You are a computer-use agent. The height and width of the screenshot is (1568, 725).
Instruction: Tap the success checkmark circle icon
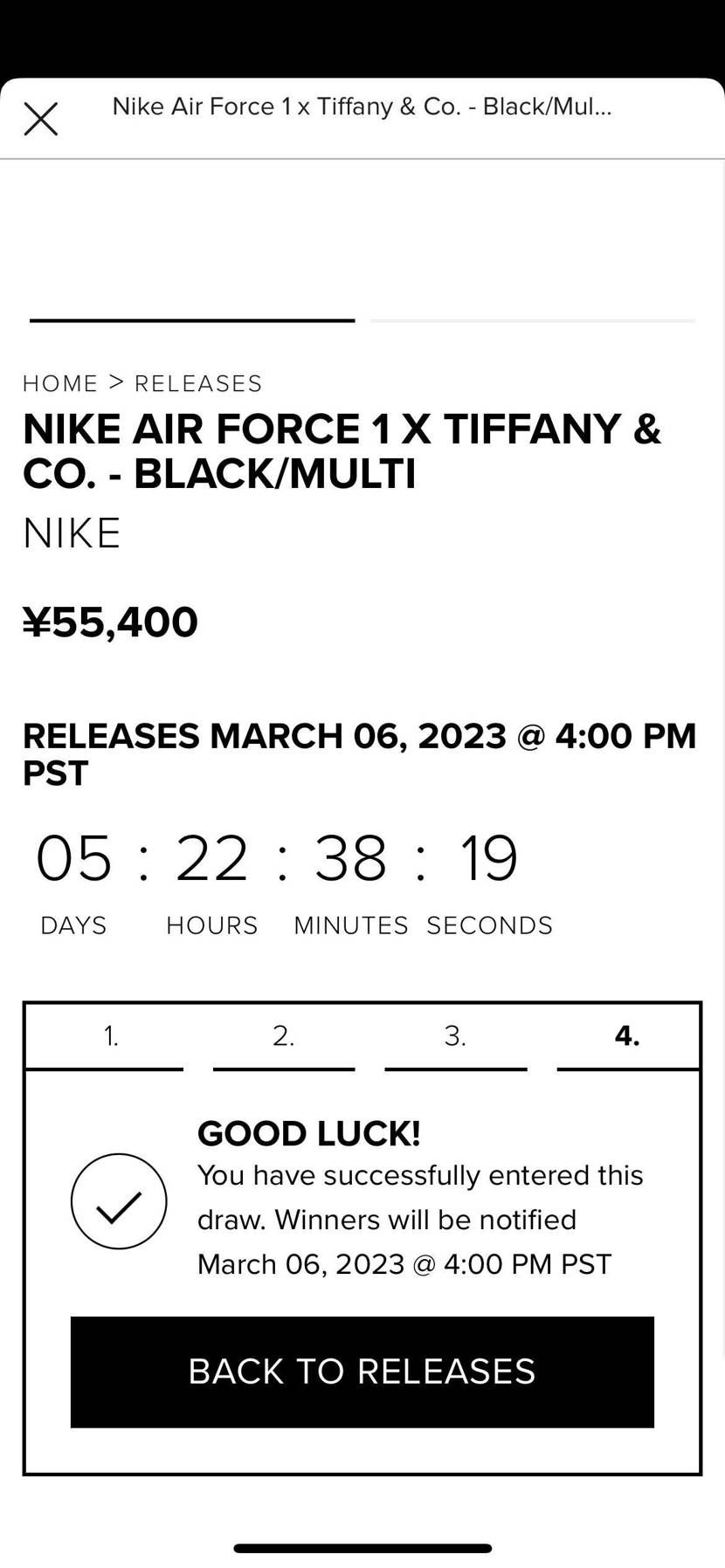click(119, 1200)
